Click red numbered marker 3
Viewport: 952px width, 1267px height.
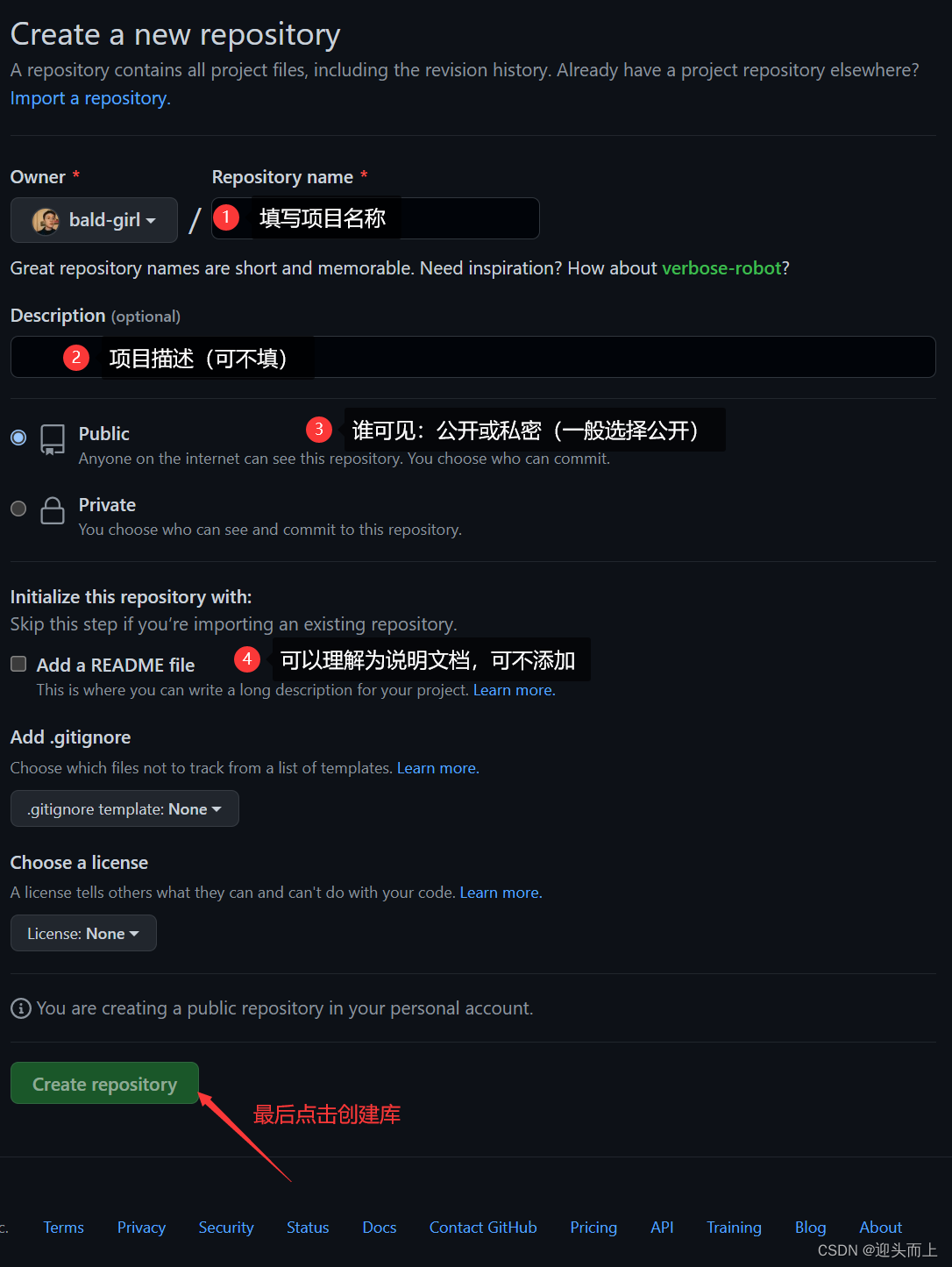coord(319,429)
